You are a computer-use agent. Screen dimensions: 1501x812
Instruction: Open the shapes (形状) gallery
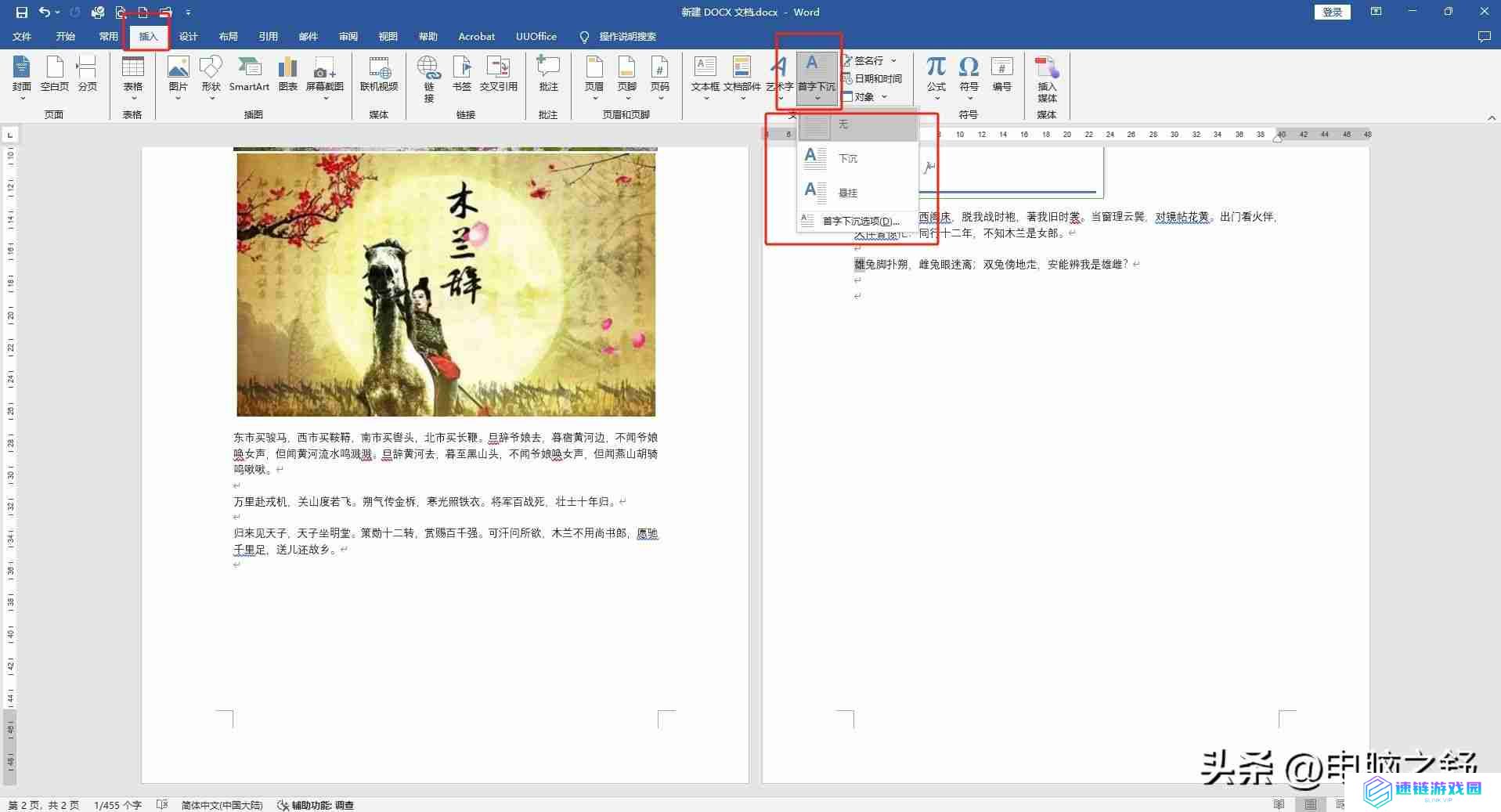[211, 78]
